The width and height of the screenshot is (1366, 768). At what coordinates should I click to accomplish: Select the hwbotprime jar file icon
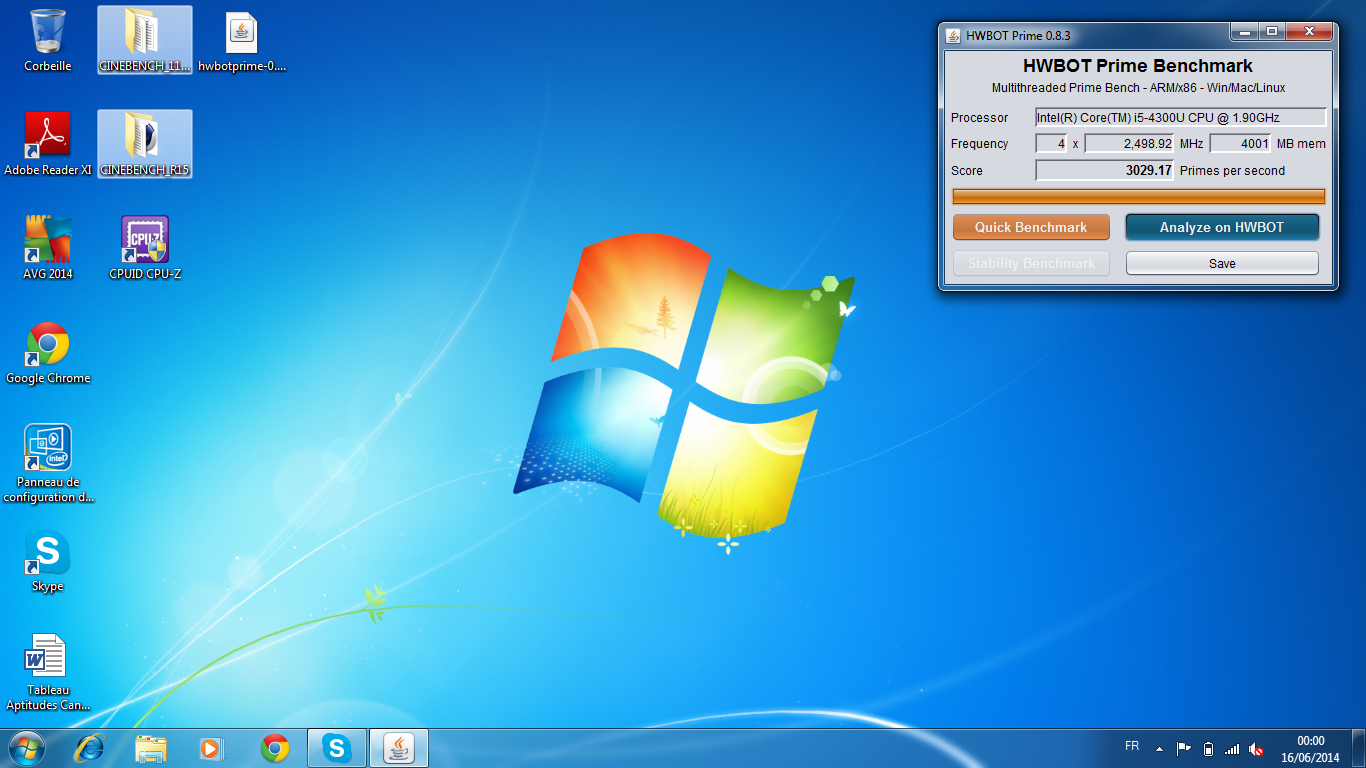pos(242,40)
